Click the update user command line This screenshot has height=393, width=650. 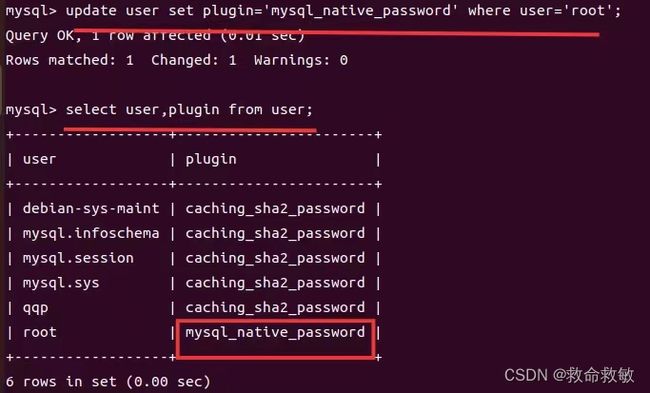coord(313,10)
